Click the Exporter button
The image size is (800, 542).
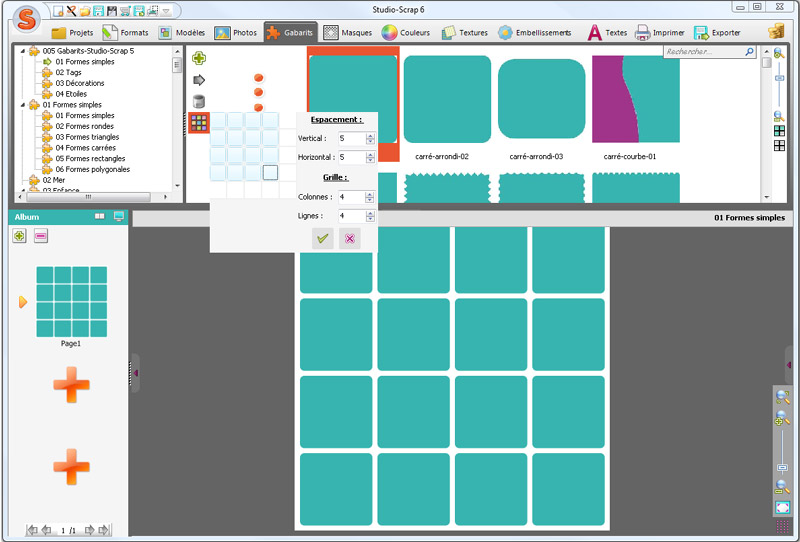[x=717, y=33]
